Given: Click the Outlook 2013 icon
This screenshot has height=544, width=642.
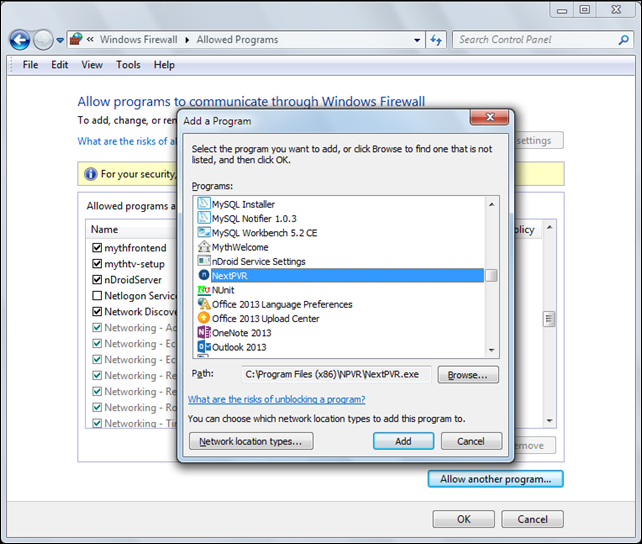Looking at the screenshot, I should pos(204,347).
